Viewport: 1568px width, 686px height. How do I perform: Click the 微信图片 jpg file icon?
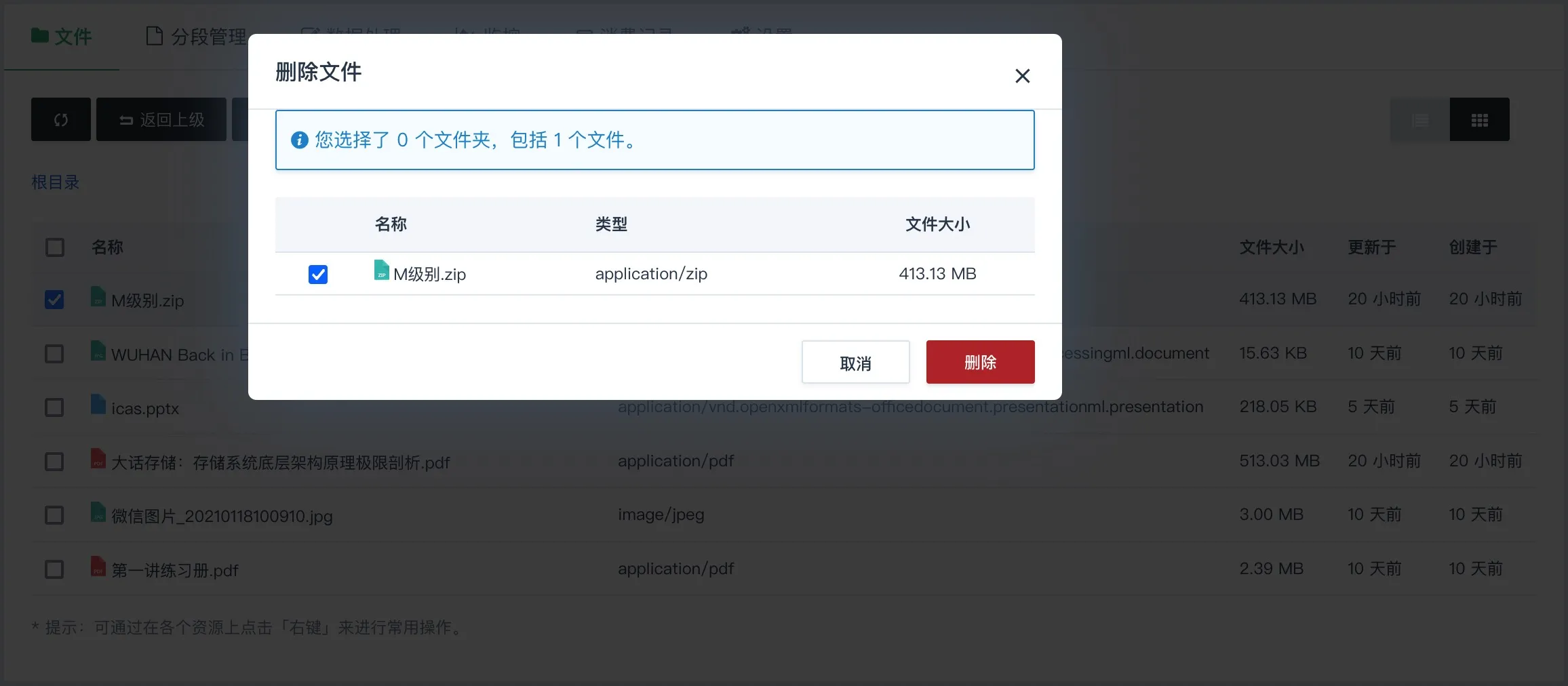pos(98,512)
